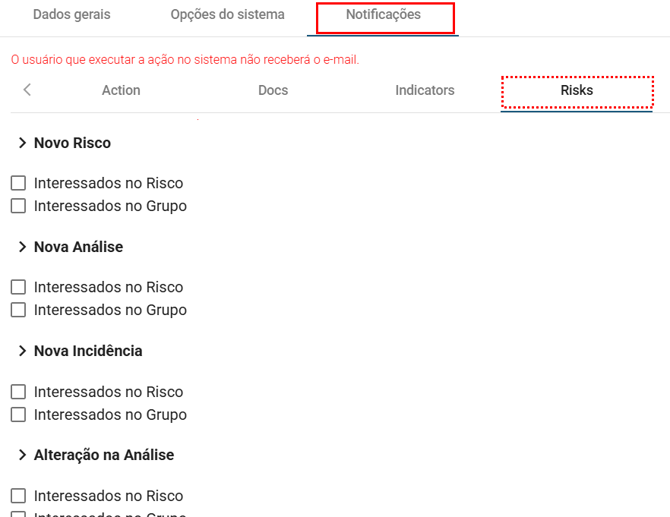
Task: Check Interessados no Grupo under Nova Análise
Action: pyautogui.click(x=18, y=310)
